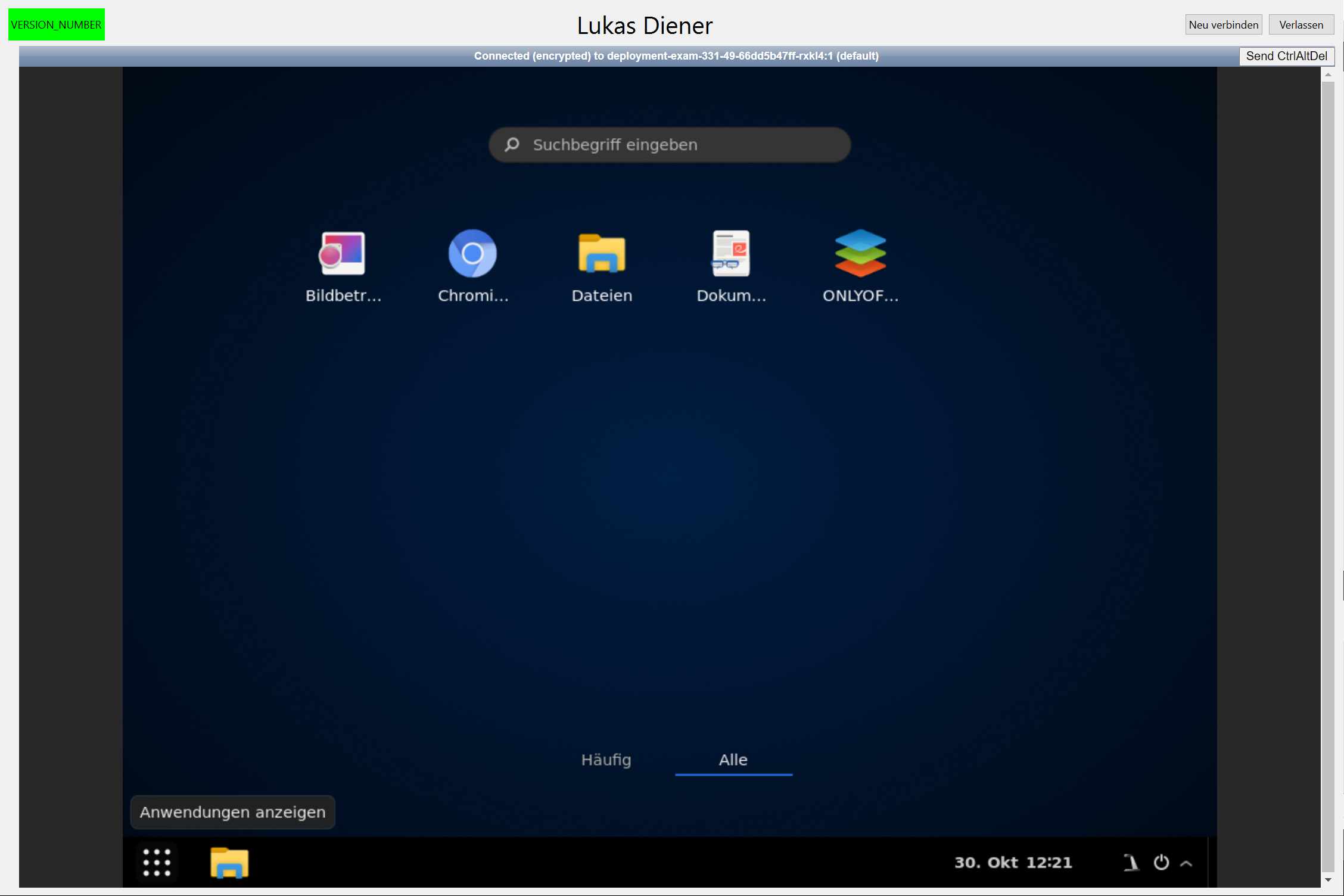Click the scrollbar up arrow
Viewport: 1344px width, 896px height.
1328,74
